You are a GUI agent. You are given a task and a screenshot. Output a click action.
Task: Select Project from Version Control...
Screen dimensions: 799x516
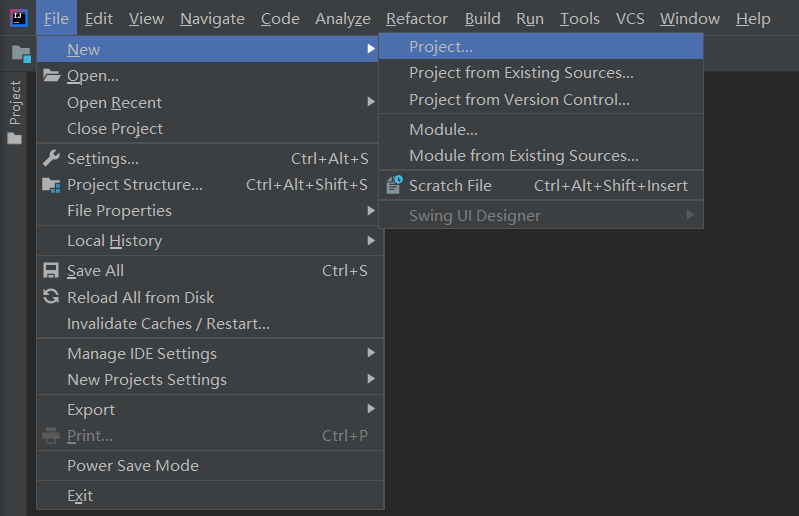[519, 100]
